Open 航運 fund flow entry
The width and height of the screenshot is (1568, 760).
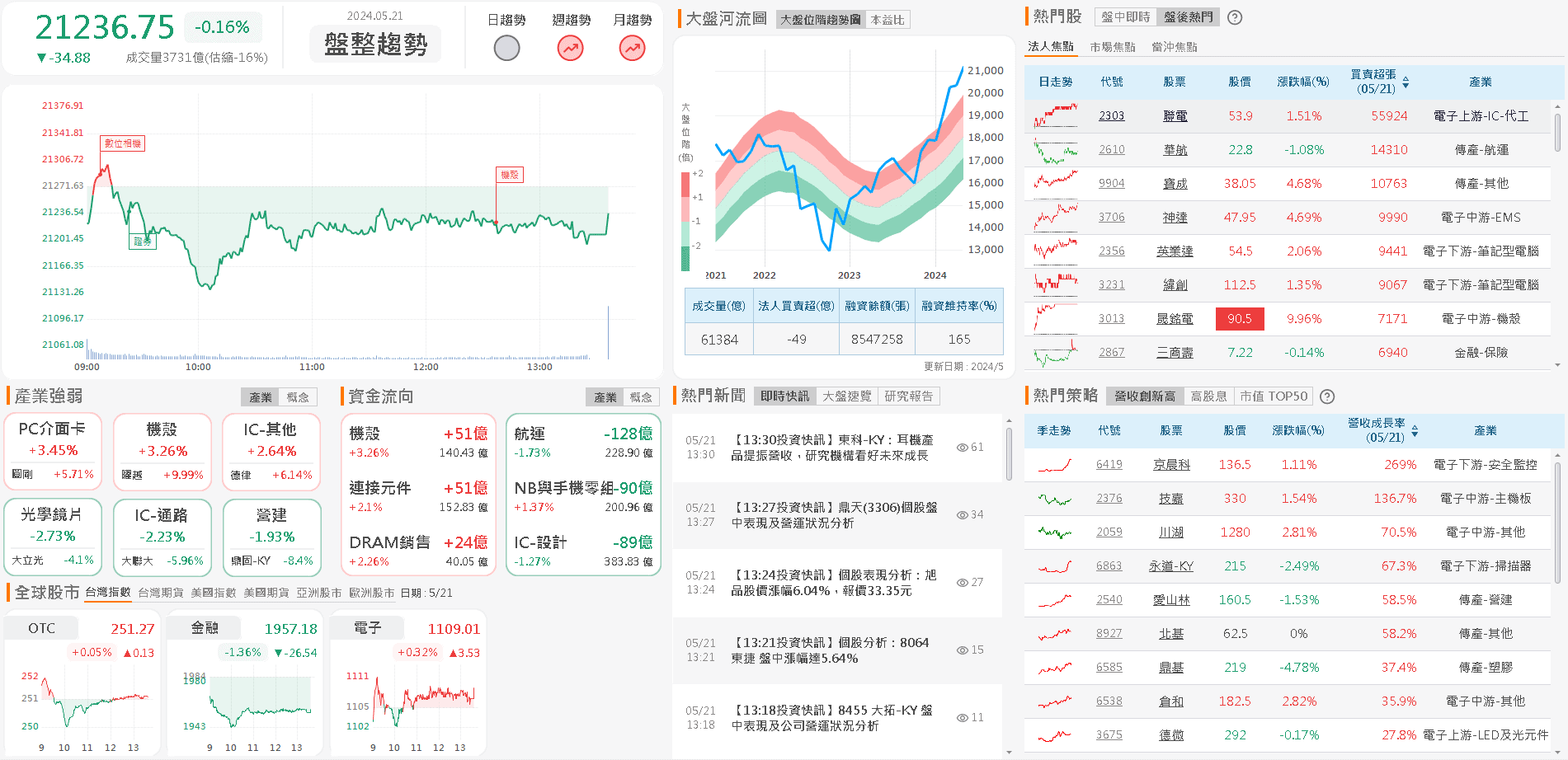[583, 443]
